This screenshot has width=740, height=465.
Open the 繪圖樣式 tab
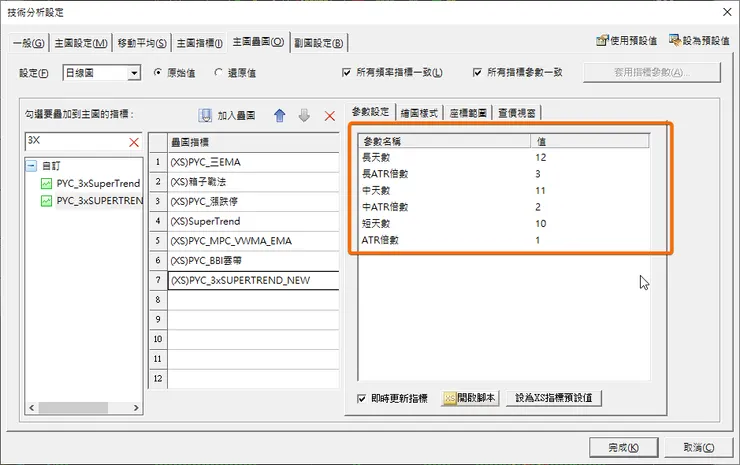pyautogui.click(x=419, y=113)
